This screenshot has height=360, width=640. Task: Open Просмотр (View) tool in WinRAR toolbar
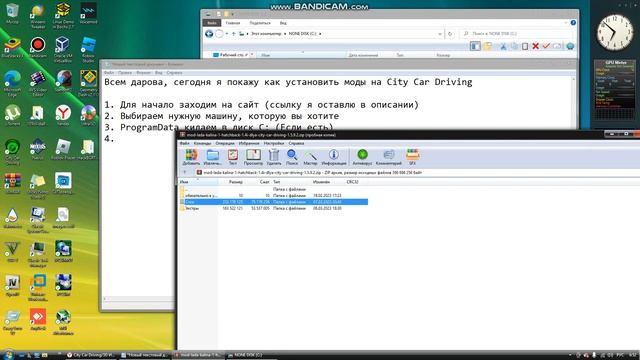pos(253,157)
